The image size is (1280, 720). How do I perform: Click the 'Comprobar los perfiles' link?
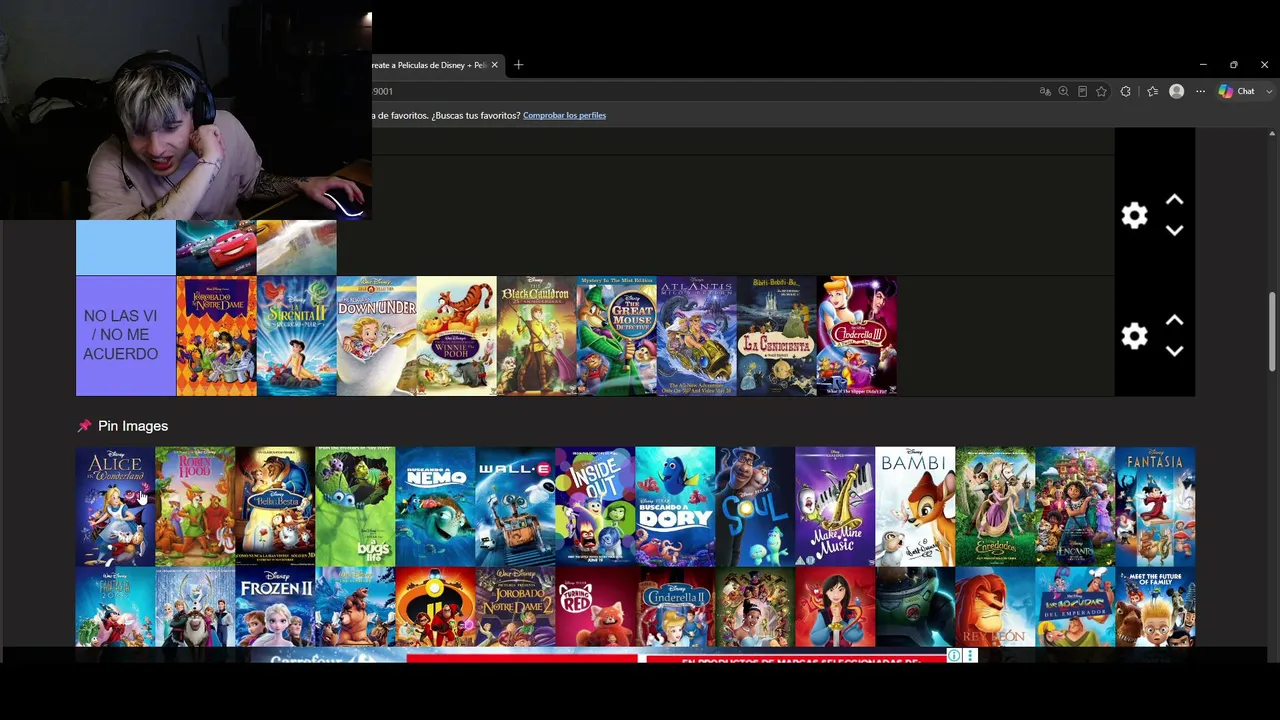[x=564, y=115]
